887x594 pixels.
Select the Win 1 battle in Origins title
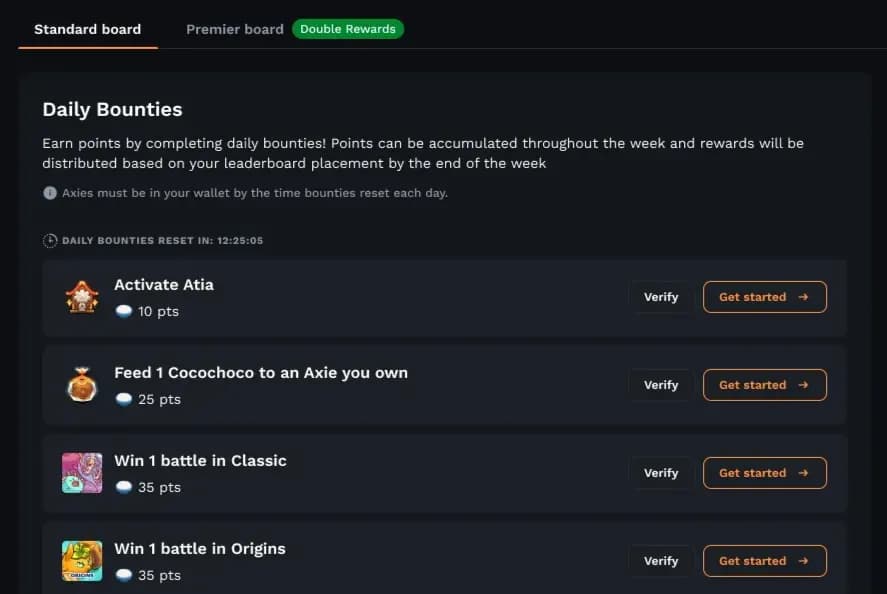(200, 549)
